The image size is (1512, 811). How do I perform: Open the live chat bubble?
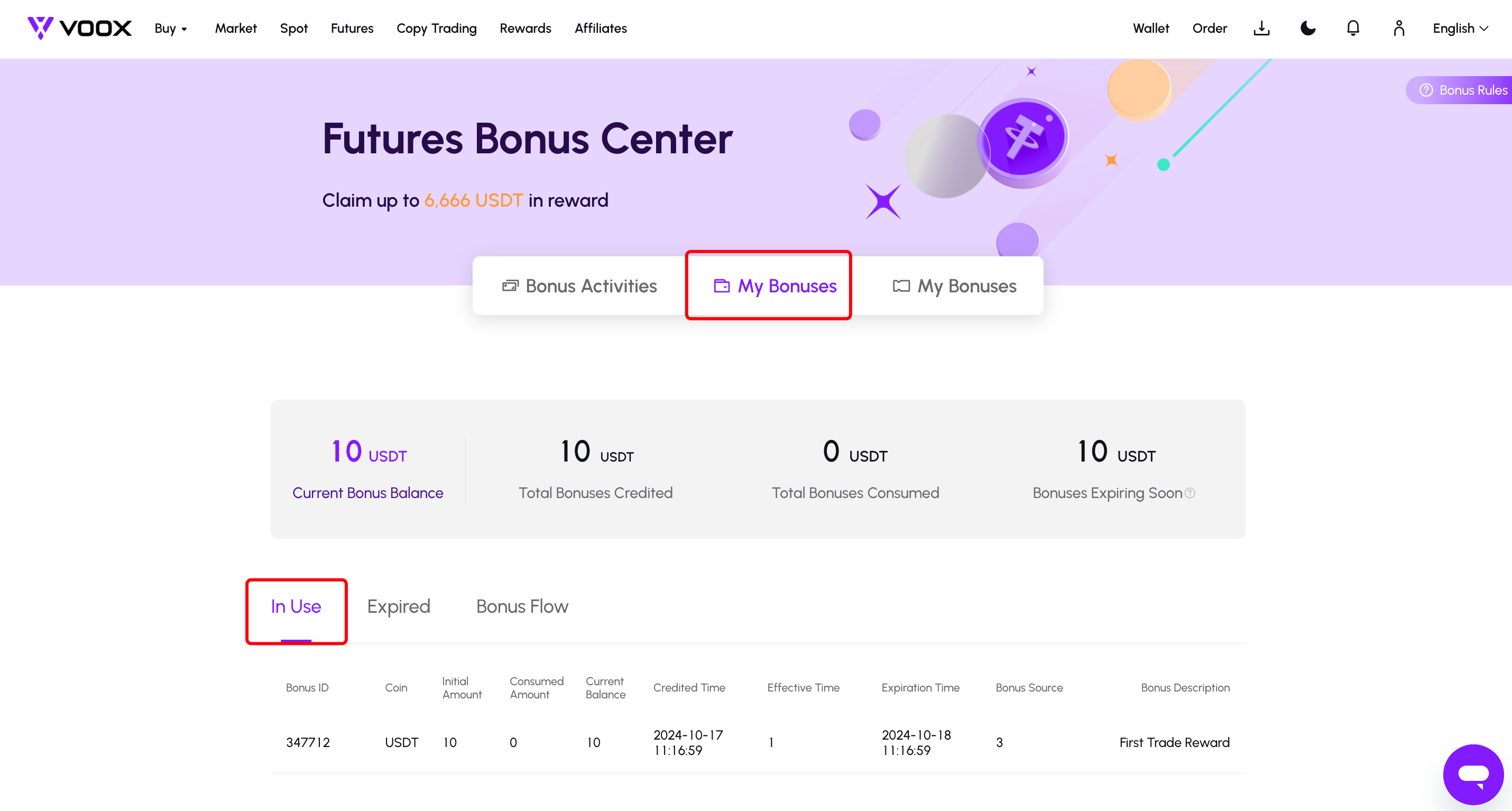click(x=1473, y=774)
